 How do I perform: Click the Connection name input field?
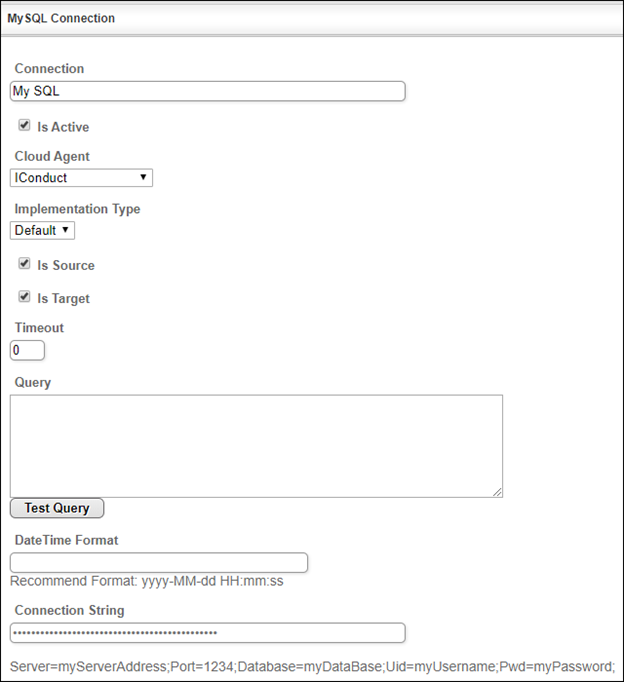pyautogui.click(x=207, y=91)
